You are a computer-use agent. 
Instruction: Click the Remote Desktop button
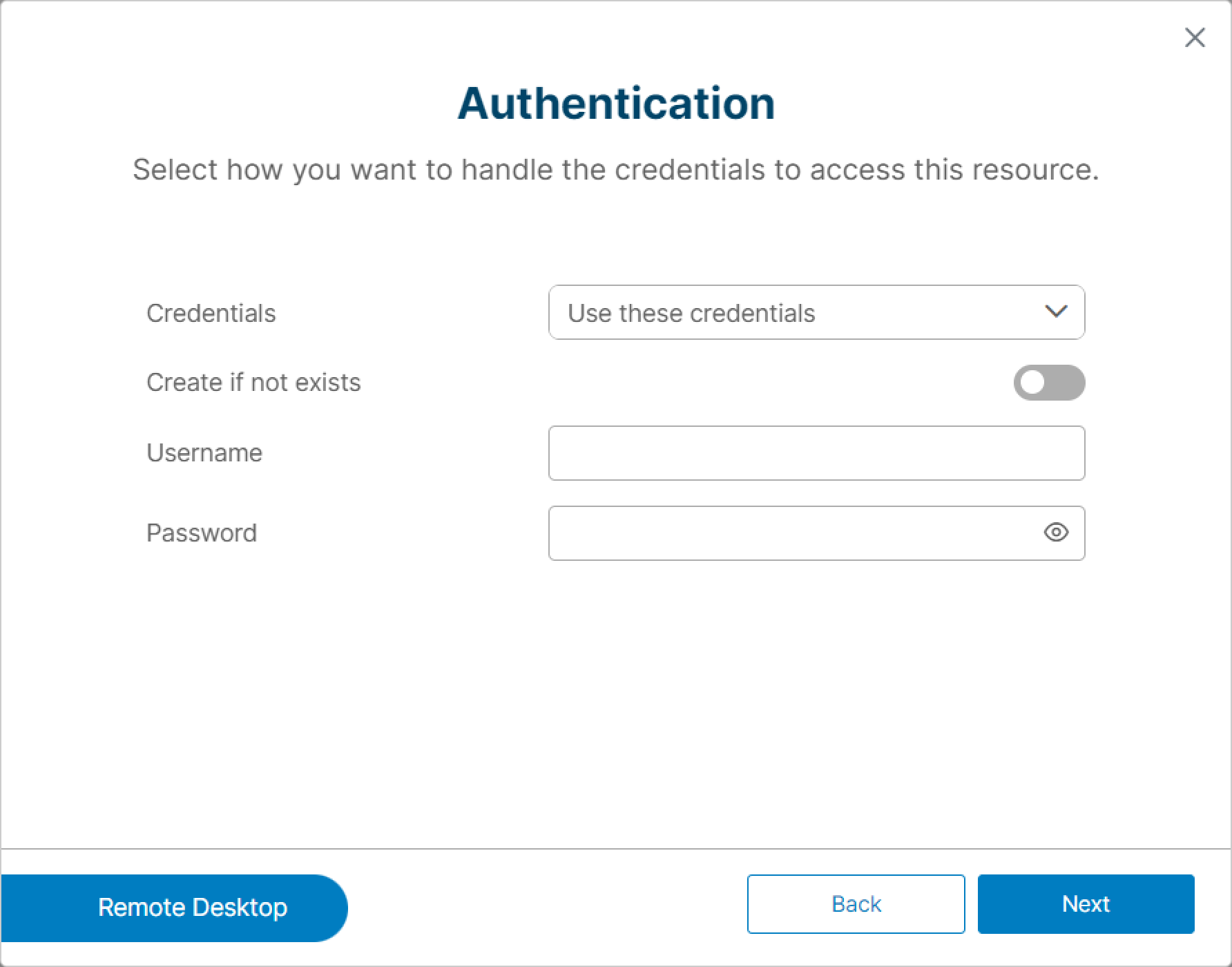pyautogui.click(x=174, y=908)
